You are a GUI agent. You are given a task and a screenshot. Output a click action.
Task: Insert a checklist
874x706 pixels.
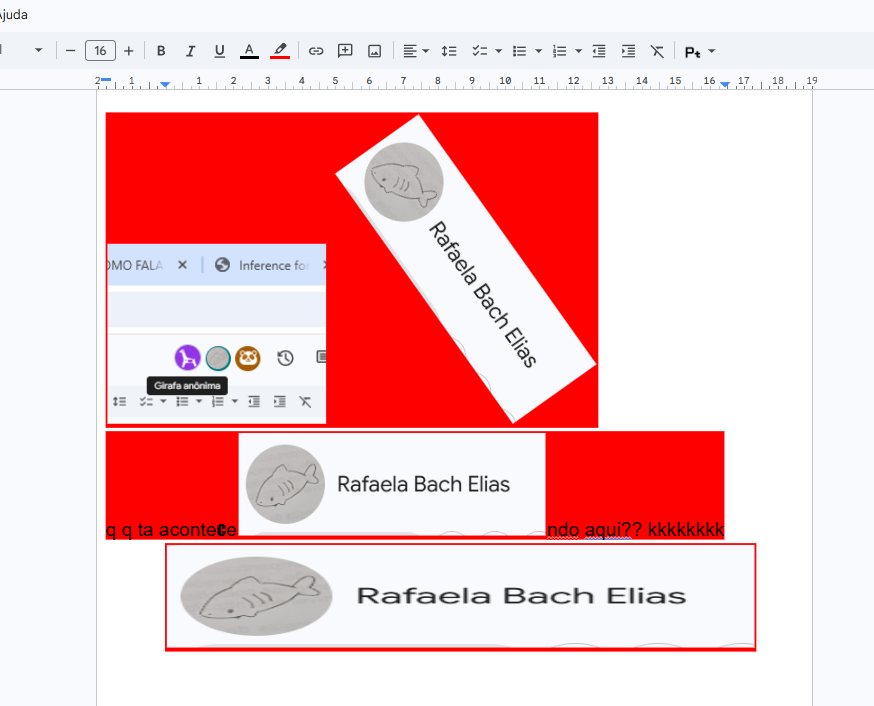tap(479, 51)
